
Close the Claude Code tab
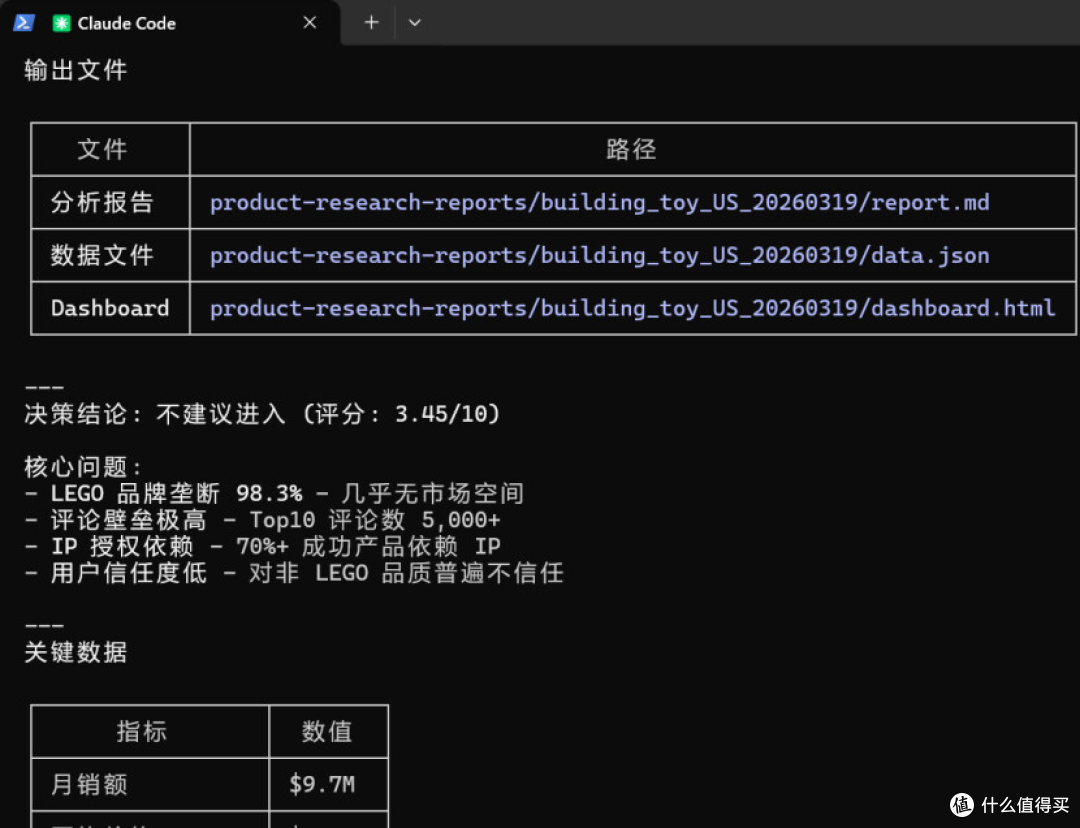coord(310,23)
